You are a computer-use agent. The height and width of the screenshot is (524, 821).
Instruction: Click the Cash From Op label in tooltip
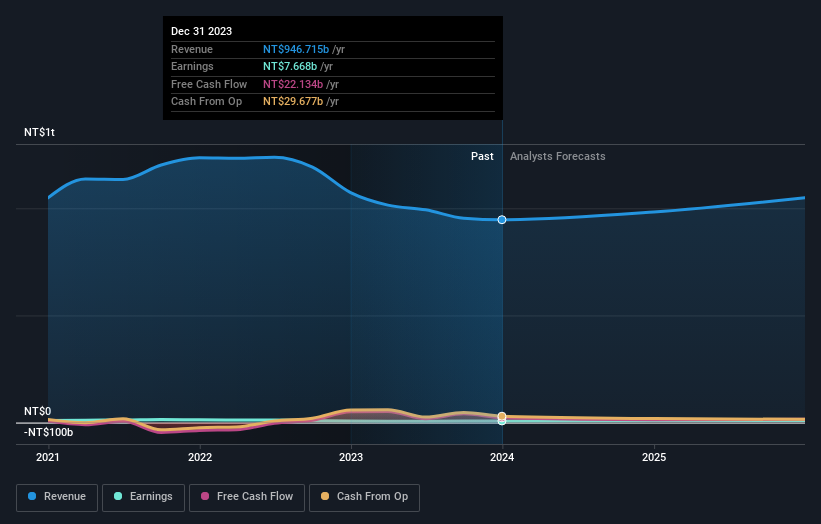coord(206,102)
